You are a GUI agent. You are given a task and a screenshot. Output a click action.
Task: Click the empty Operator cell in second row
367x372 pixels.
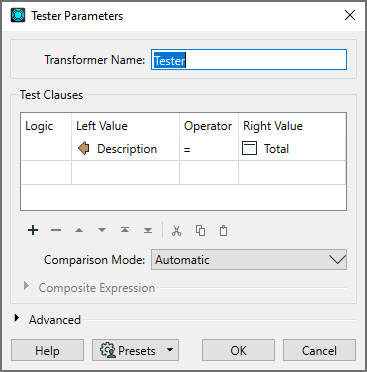[209, 172]
